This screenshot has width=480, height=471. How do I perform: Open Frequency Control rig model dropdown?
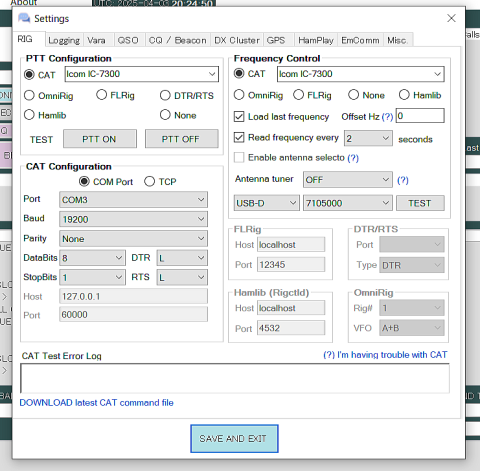361,74
